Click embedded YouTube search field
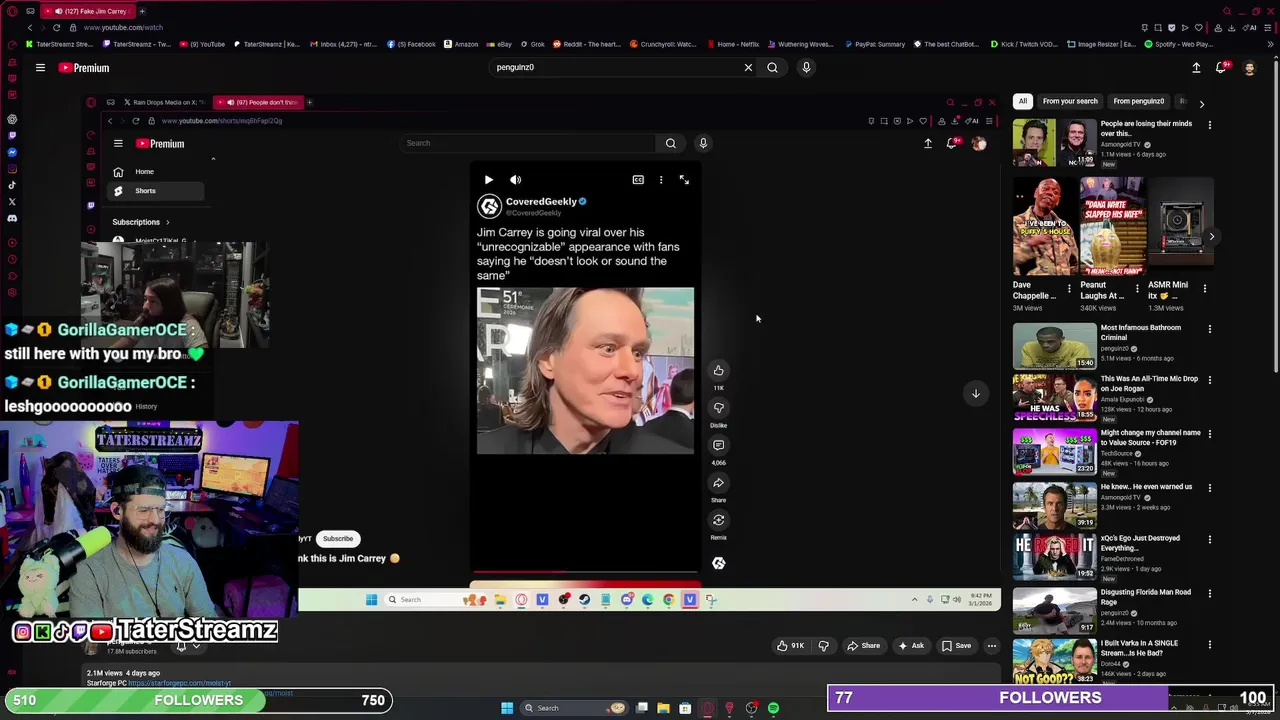The image size is (1280, 720). pos(528,143)
